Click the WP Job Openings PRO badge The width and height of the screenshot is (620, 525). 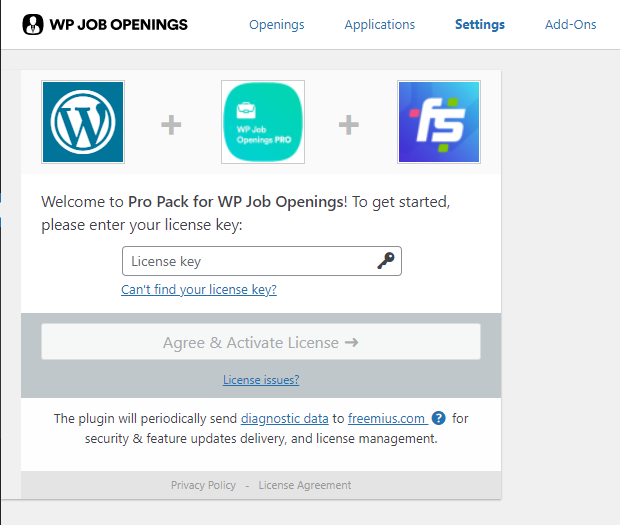263,122
